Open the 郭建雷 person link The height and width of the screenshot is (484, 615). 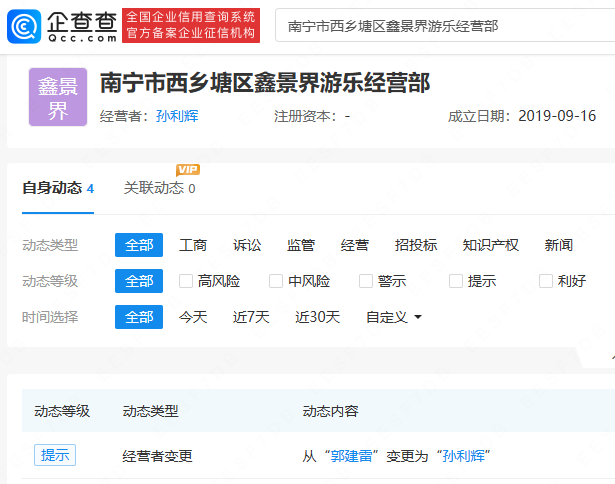355,456
